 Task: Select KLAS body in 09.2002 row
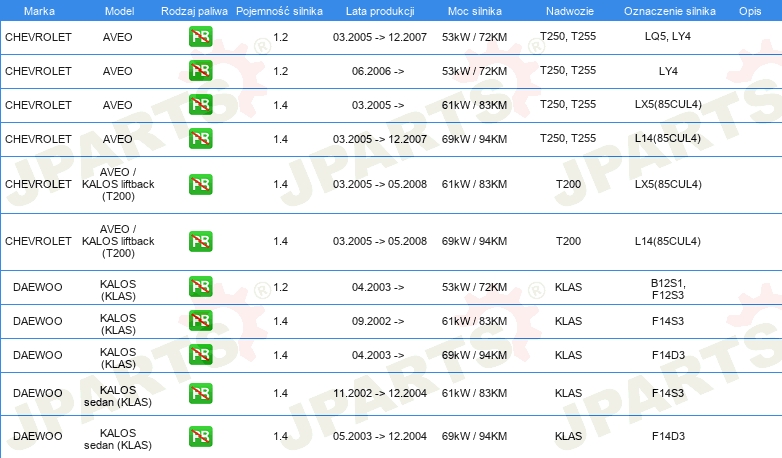569,321
